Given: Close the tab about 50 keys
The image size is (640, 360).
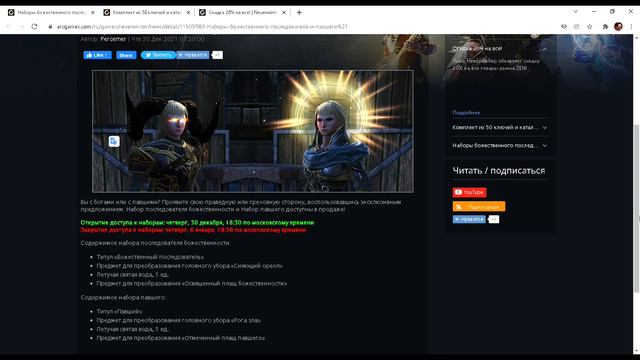Looking at the screenshot, I should coord(188,13).
